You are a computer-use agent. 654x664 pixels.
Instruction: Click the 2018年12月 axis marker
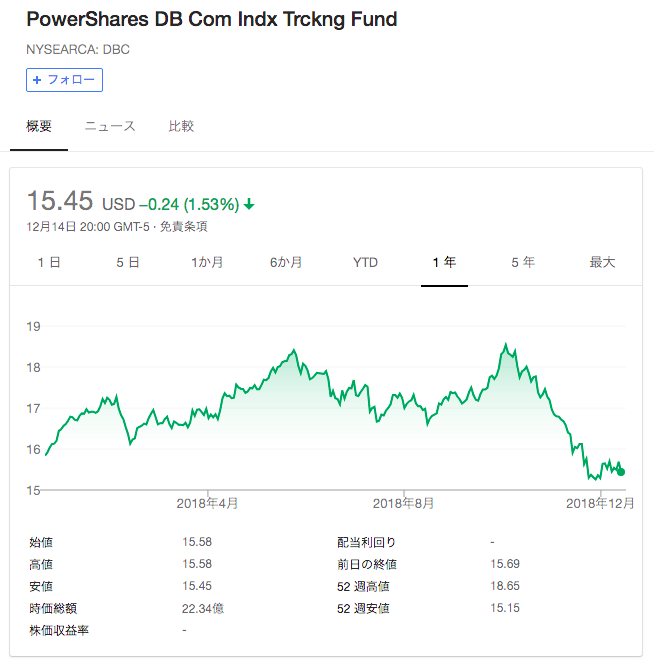click(600, 503)
